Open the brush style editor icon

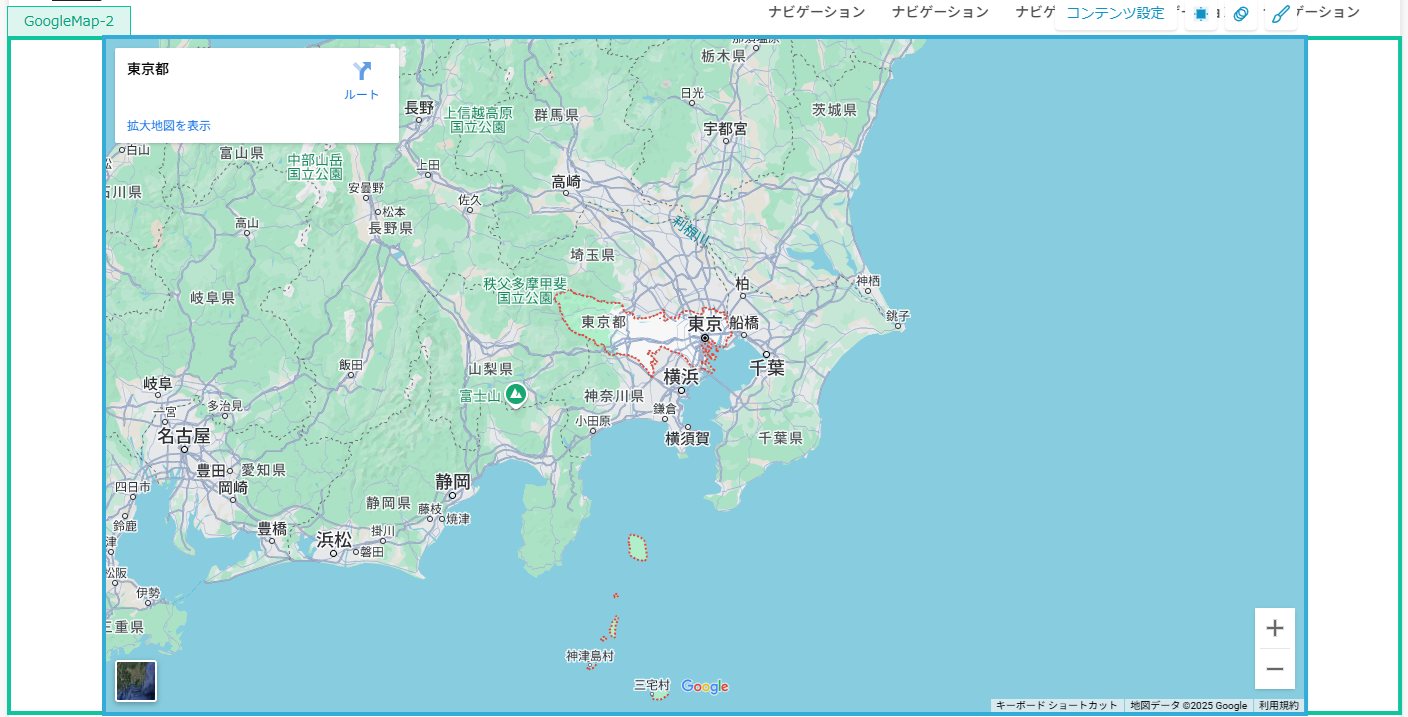pyautogui.click(x=1281, y=14)
